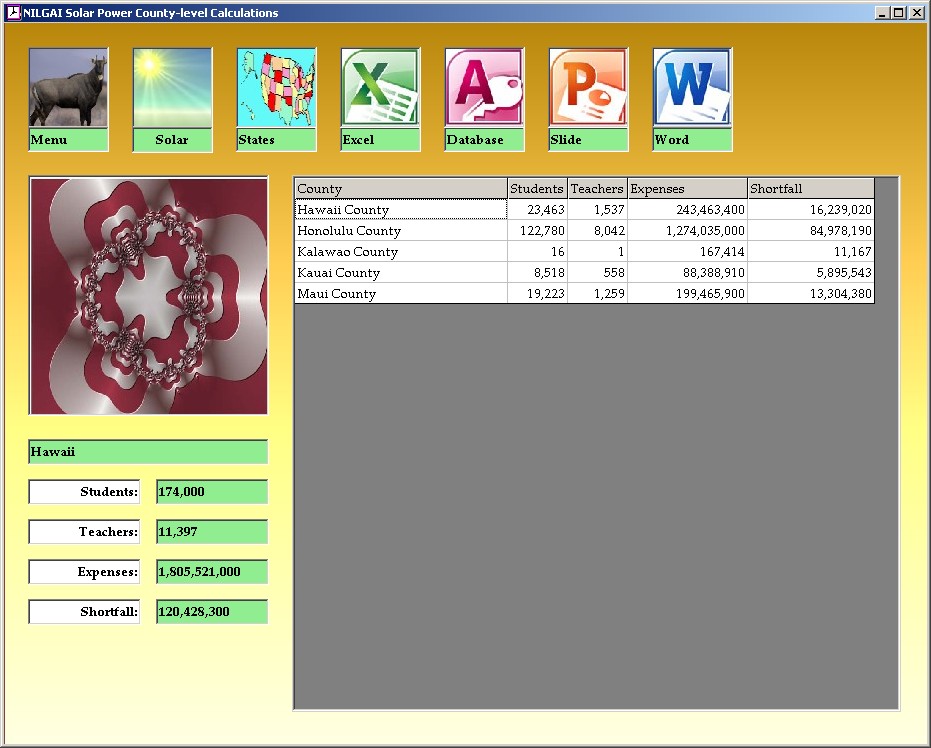Click the fractal image thumbnail
The height and width of the screenshot is (748, 931).
pos(148,296)
